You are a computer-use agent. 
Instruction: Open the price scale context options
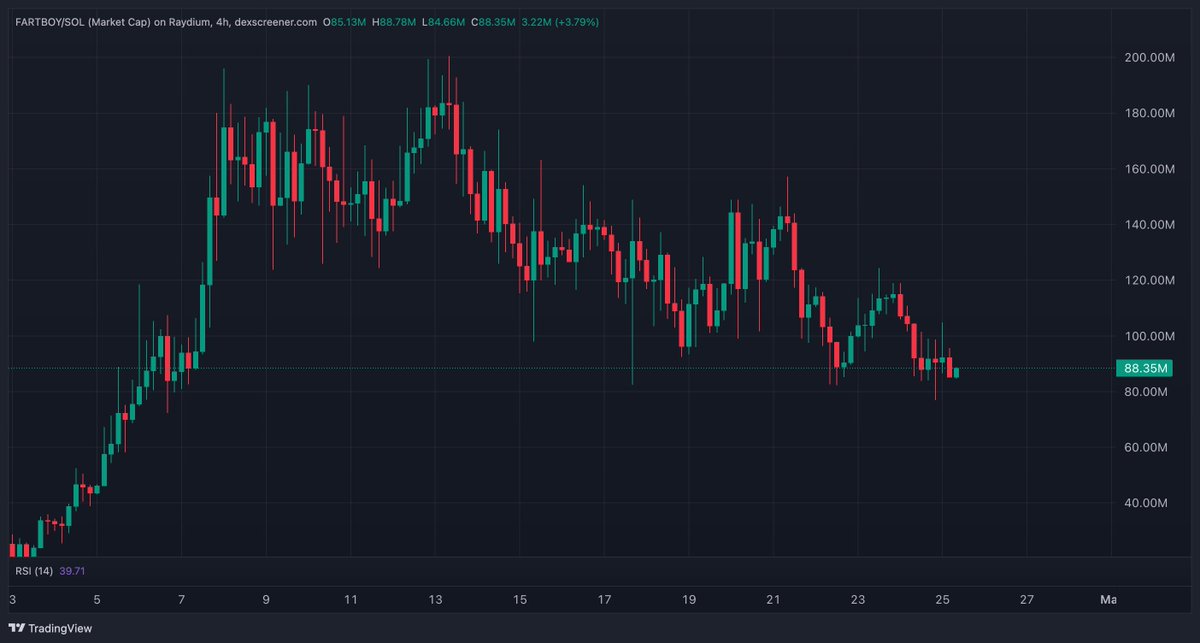(1150, 300)
